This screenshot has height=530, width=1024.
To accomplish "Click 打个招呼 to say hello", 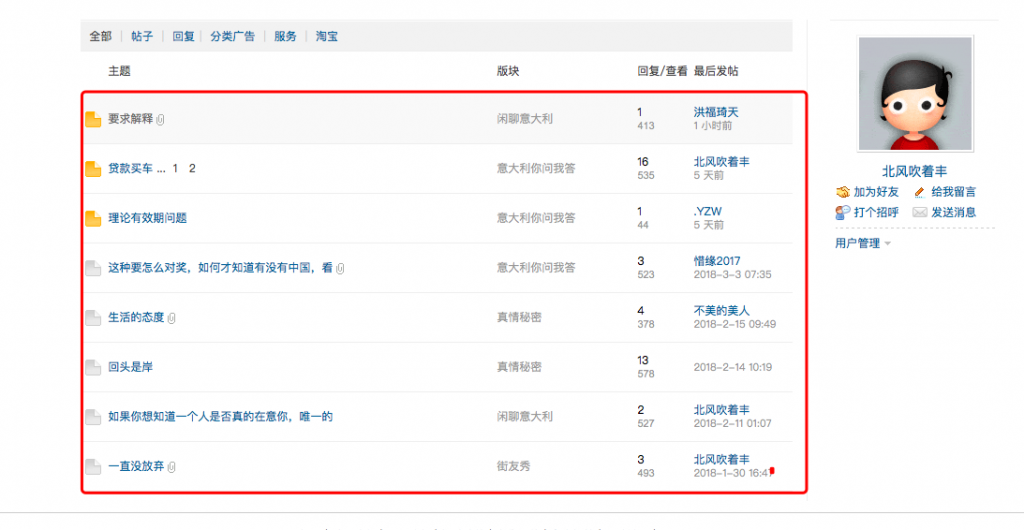I will (x=876, y=212).
